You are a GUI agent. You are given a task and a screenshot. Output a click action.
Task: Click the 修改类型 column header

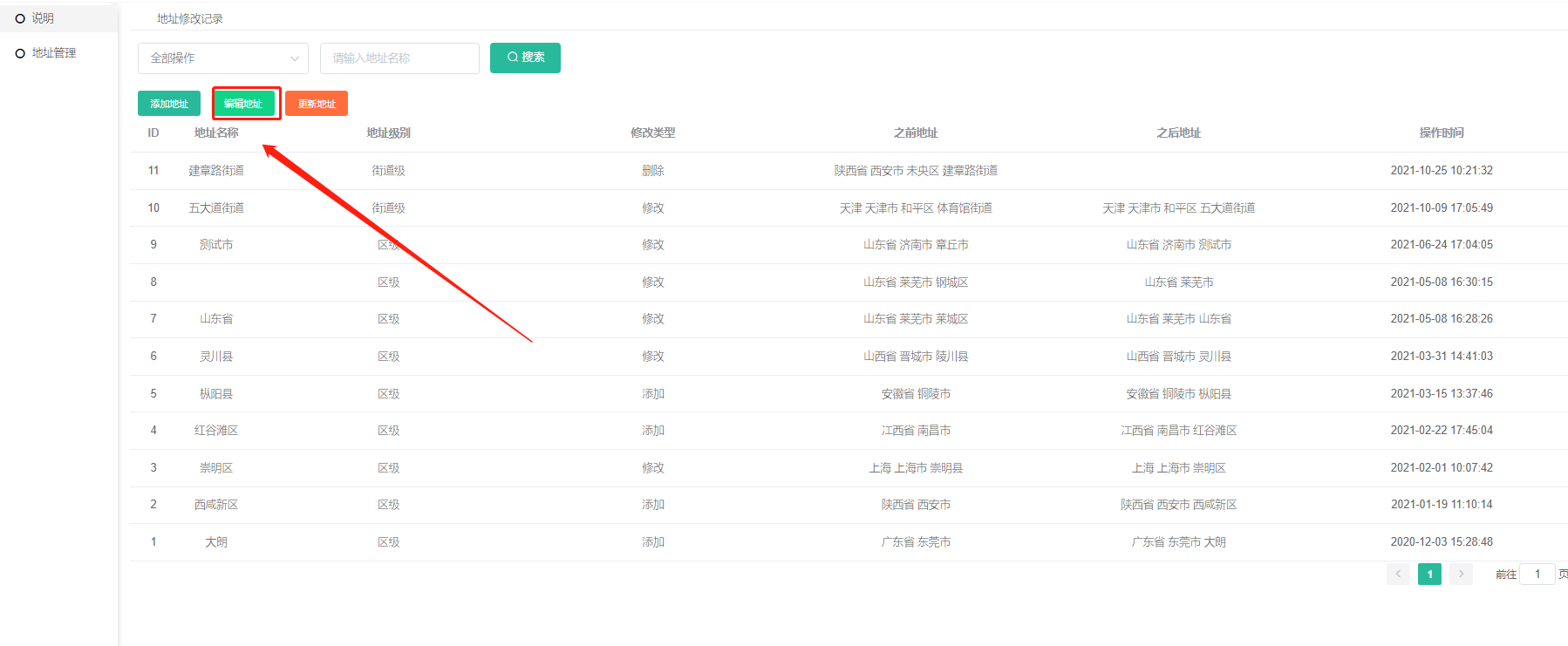point(653,133)
